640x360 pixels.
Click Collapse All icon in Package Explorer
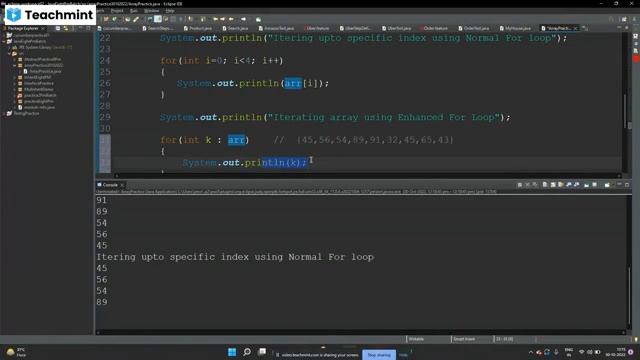click(x=58, y=28)
